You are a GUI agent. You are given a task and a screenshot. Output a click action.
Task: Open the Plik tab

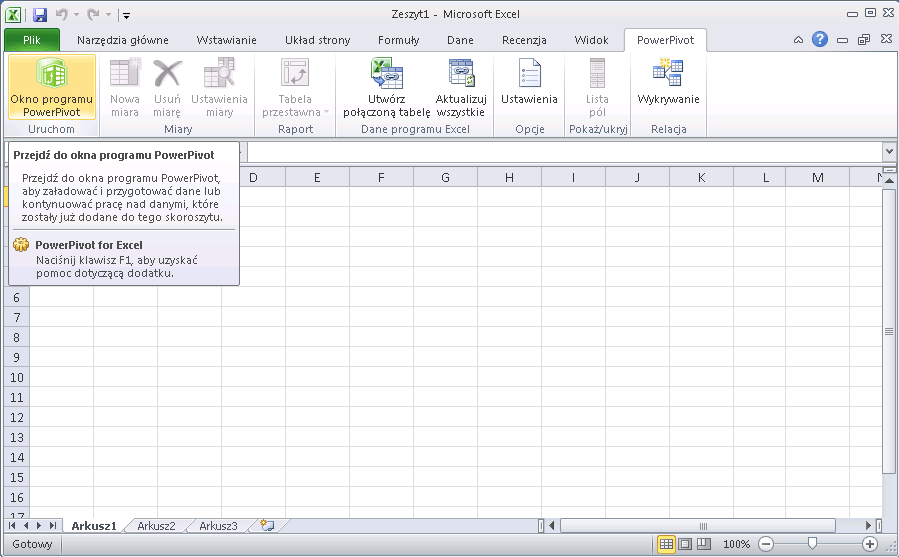(x=32, y=40)
